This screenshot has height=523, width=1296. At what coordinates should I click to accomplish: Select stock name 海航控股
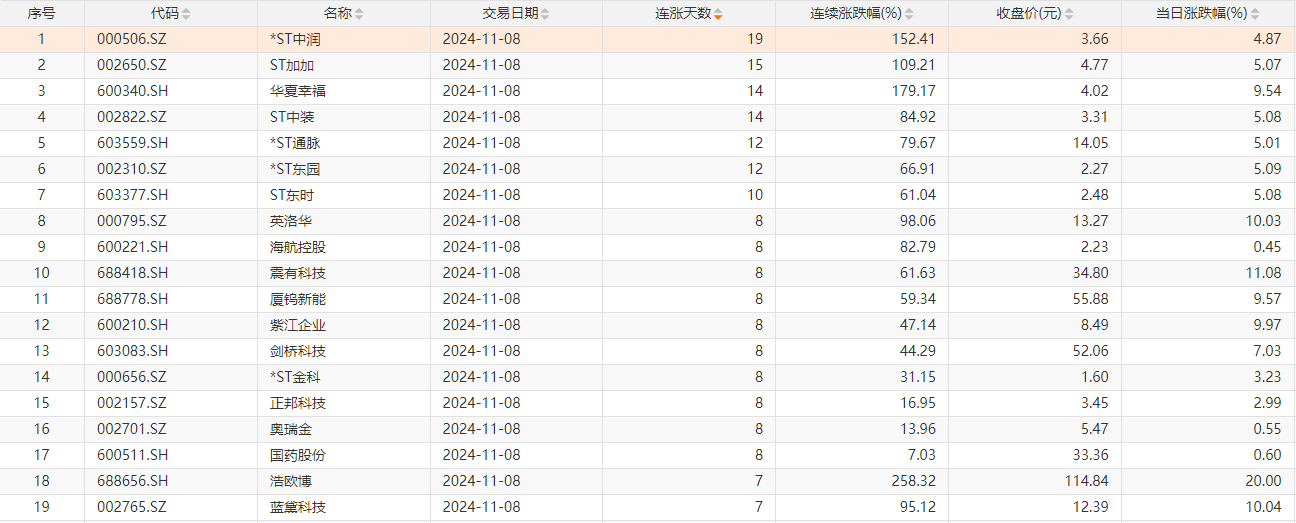[x=298, y=247]
